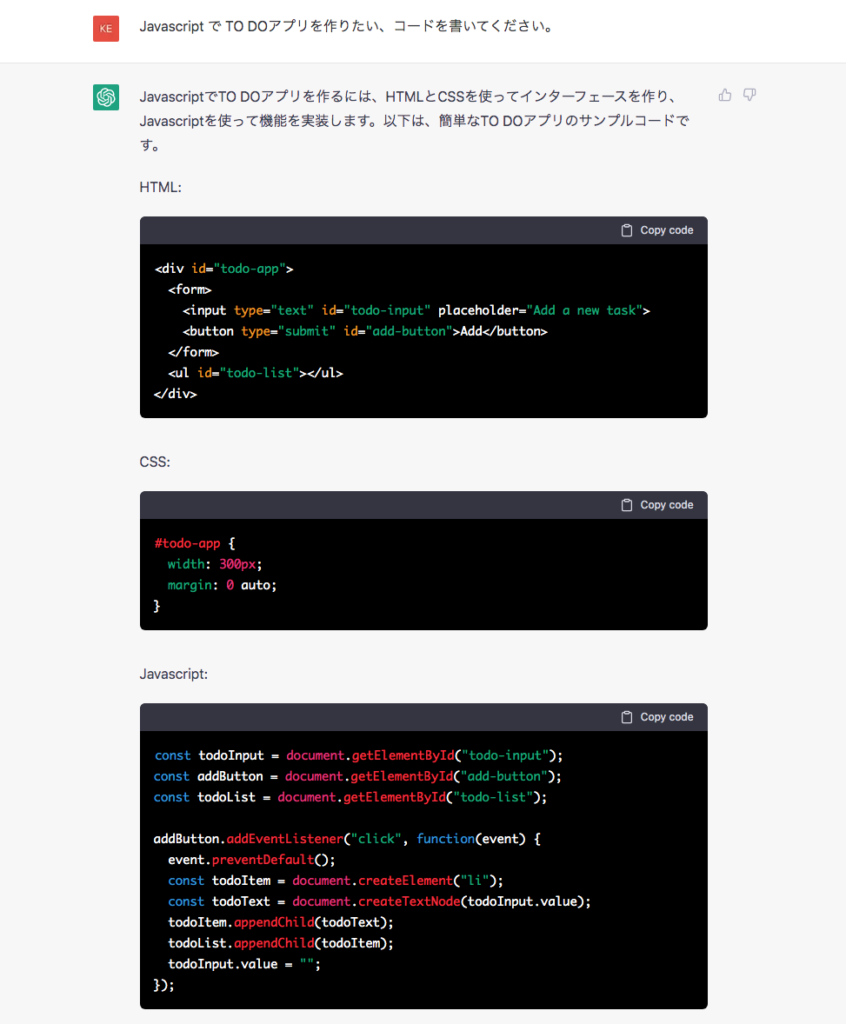
Task: Click the thumbs down feedback icon
Action: (x=750, y=95)
